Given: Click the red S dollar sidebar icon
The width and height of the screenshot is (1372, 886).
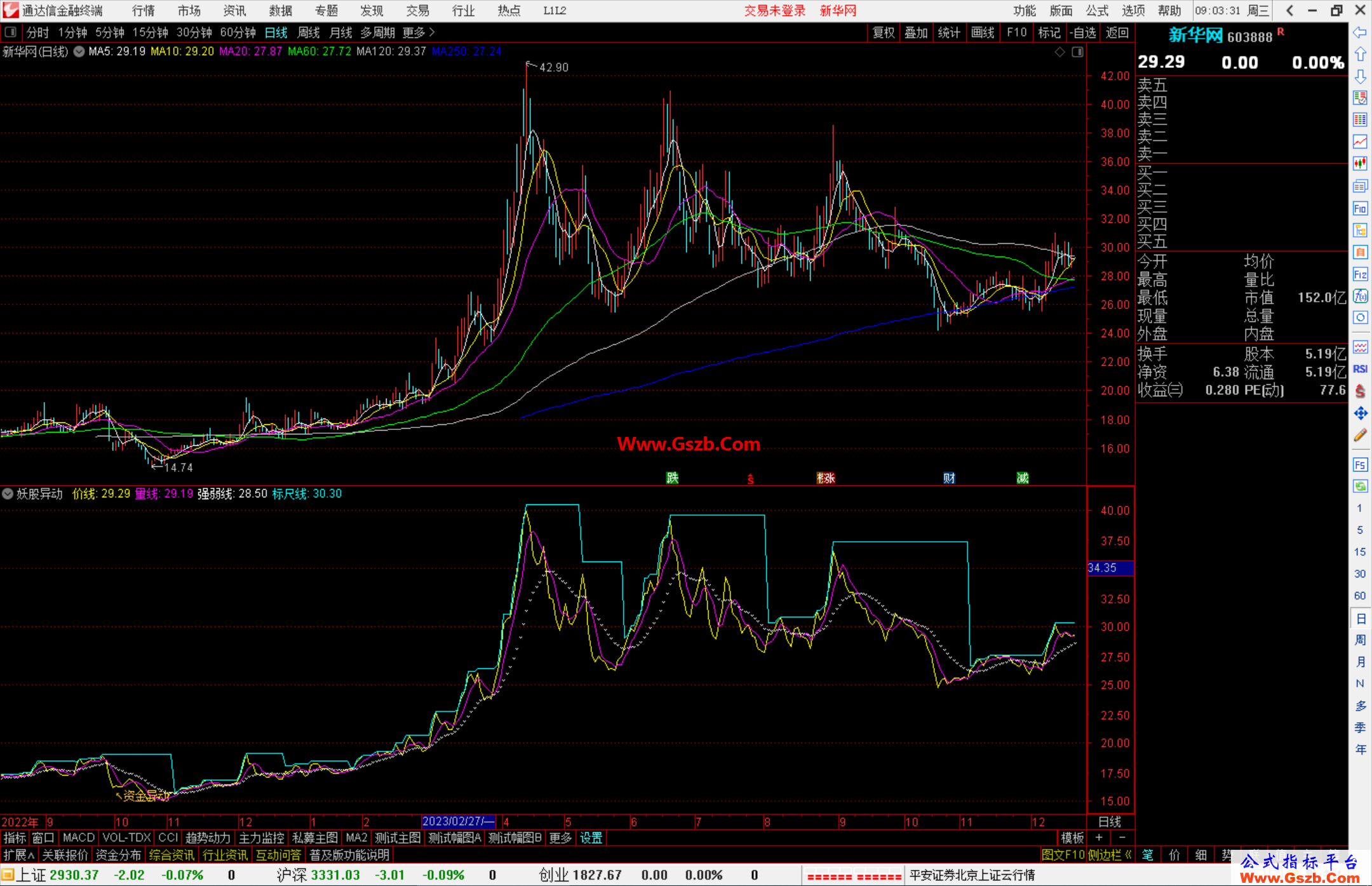Looking at the screenshot, I should 1360,391.
